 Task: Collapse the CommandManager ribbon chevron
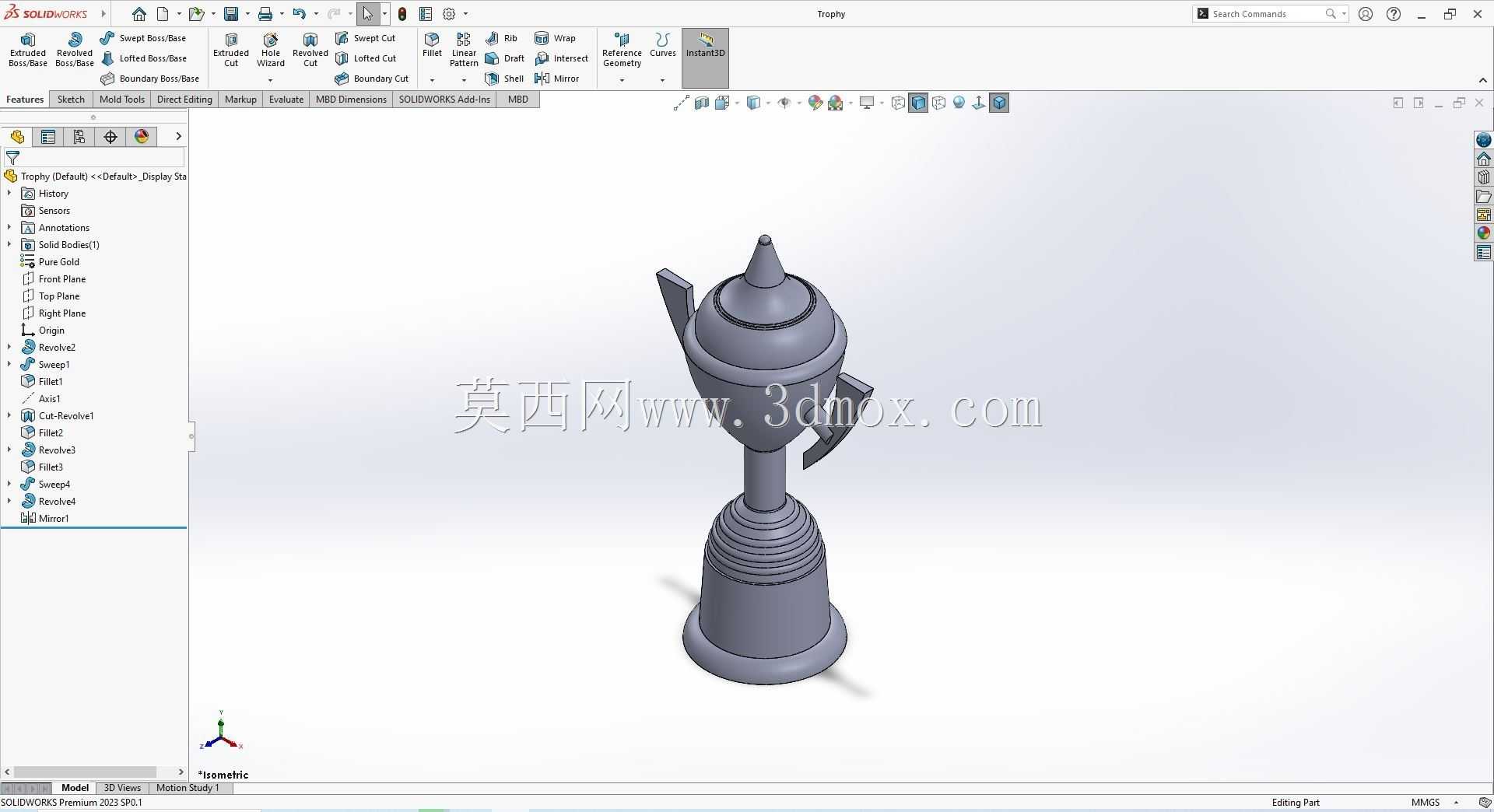[1482, 80]
